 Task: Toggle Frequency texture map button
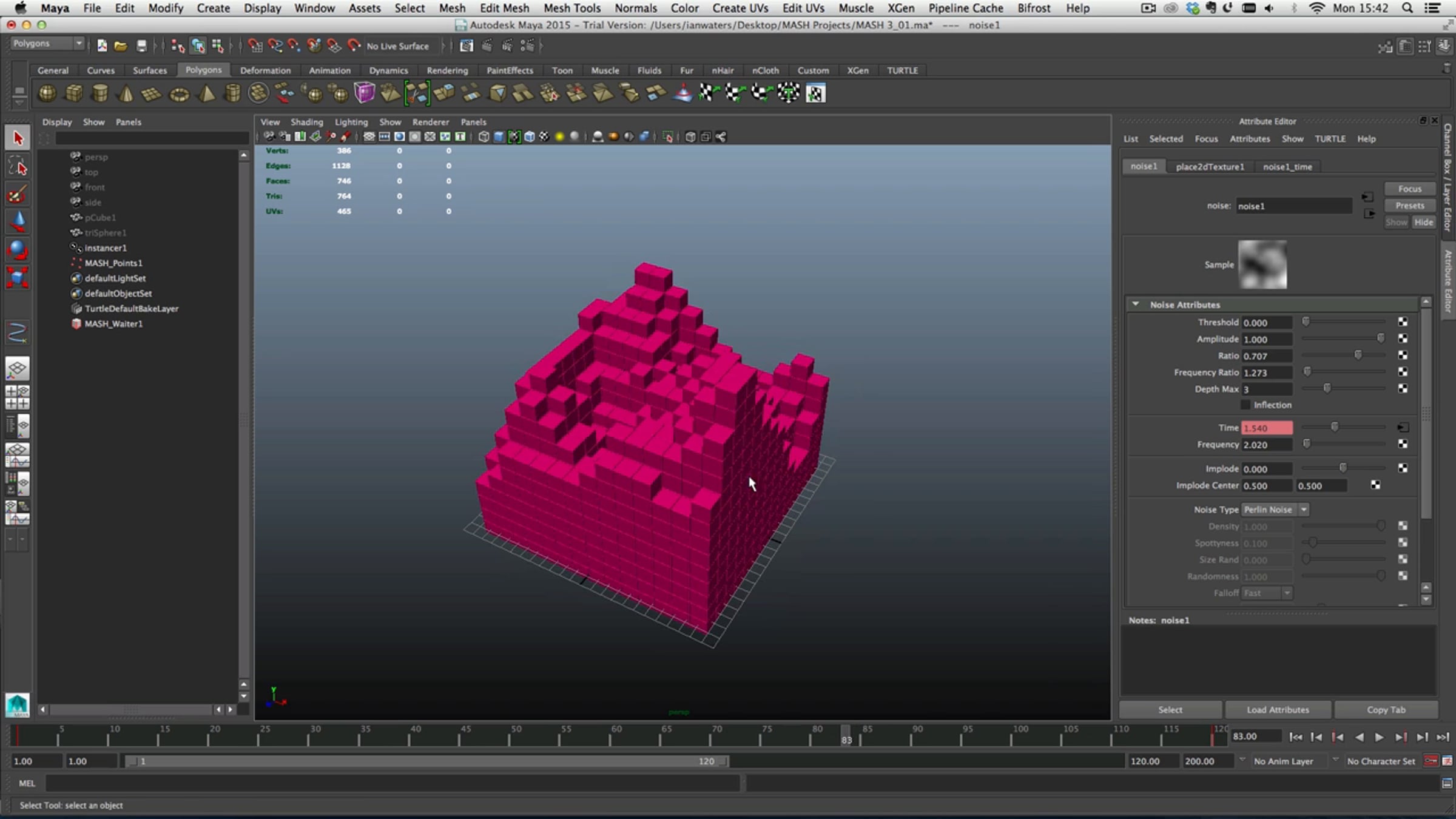(1403, 444)
